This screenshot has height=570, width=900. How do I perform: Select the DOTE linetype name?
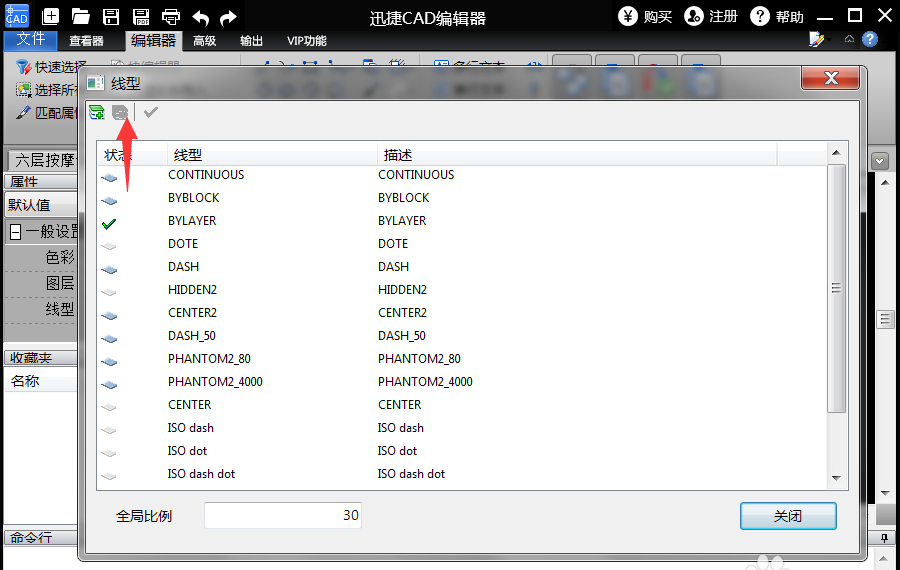[x=183, y=243]
